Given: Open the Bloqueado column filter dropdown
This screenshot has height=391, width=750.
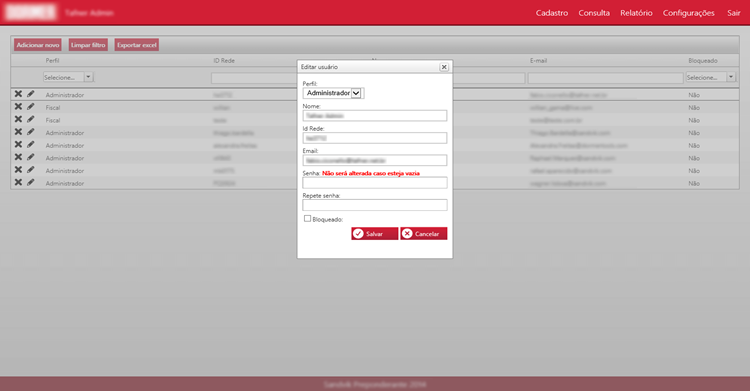Looking at the screenshot, I should (x=711, y=77).
